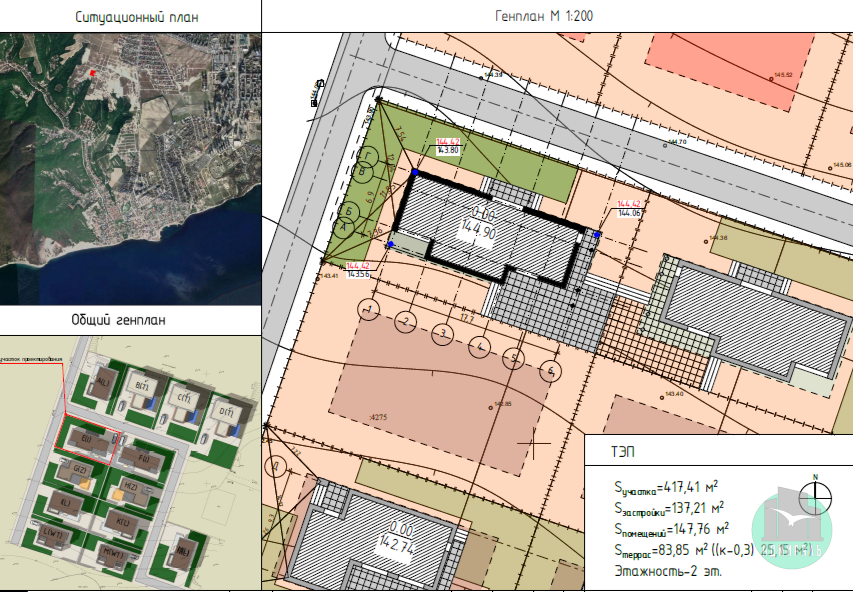
Task: Click the 'Ситуационный план' heading
Action: [x=130, y=17]
